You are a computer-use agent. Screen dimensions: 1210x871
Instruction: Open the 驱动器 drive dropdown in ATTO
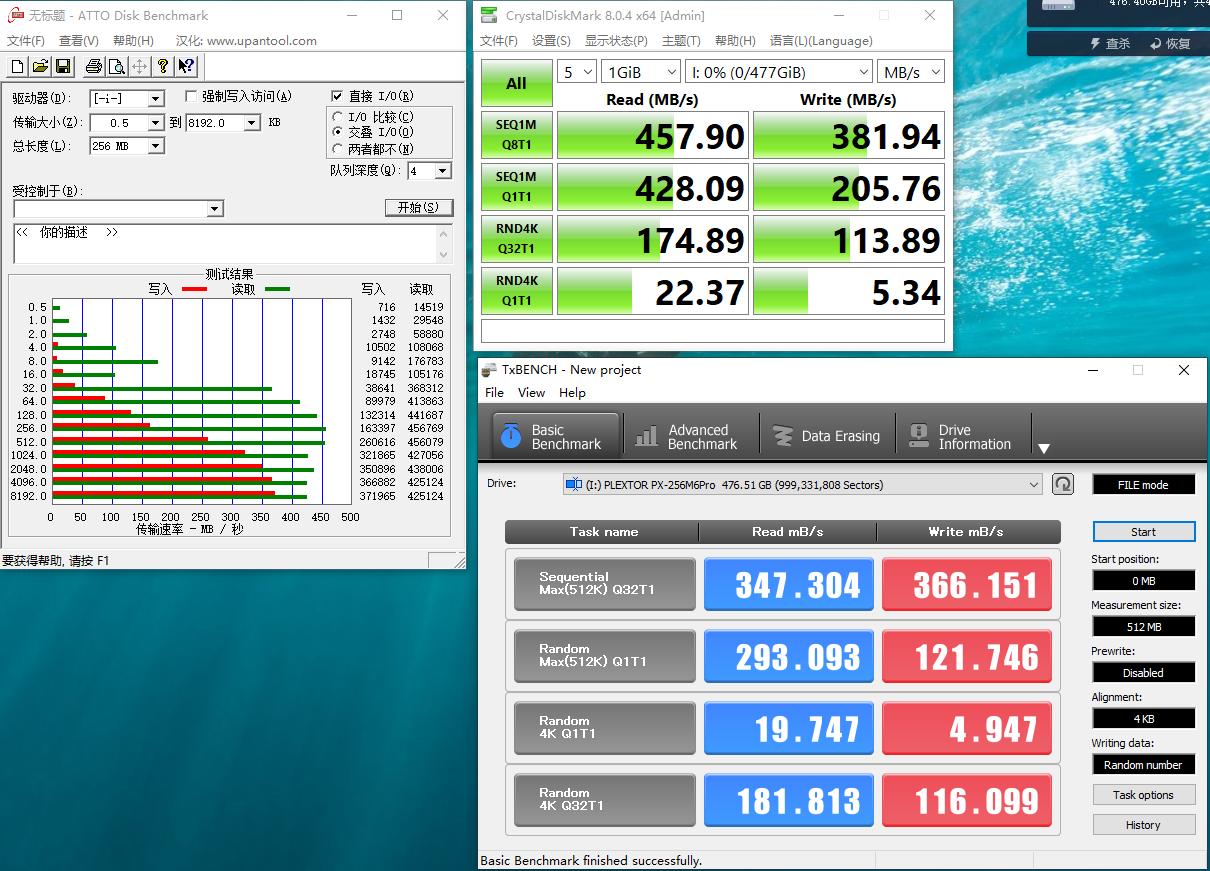pyautogui.click(x=156, y=98)
